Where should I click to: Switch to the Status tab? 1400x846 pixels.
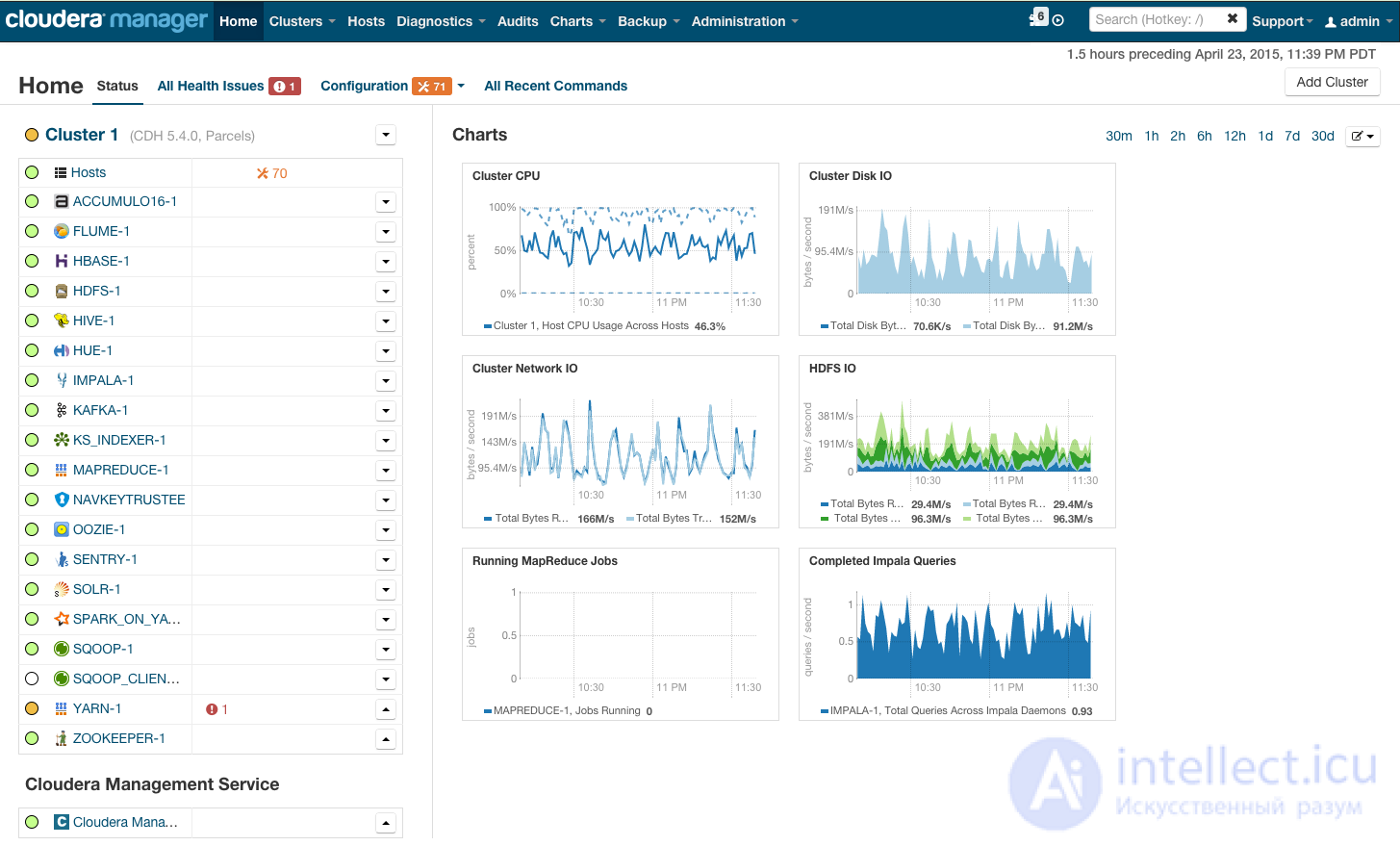[x=117, y=87]
